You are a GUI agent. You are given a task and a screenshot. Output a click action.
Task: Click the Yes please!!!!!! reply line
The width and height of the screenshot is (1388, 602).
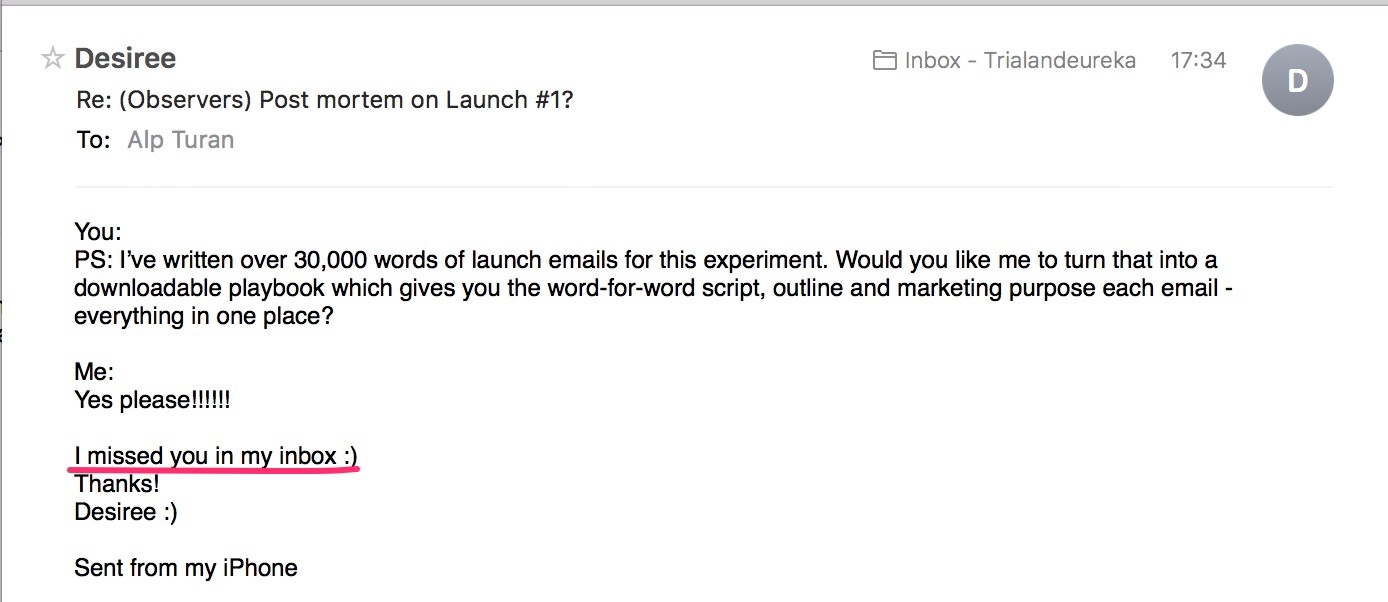coord(152,400)
